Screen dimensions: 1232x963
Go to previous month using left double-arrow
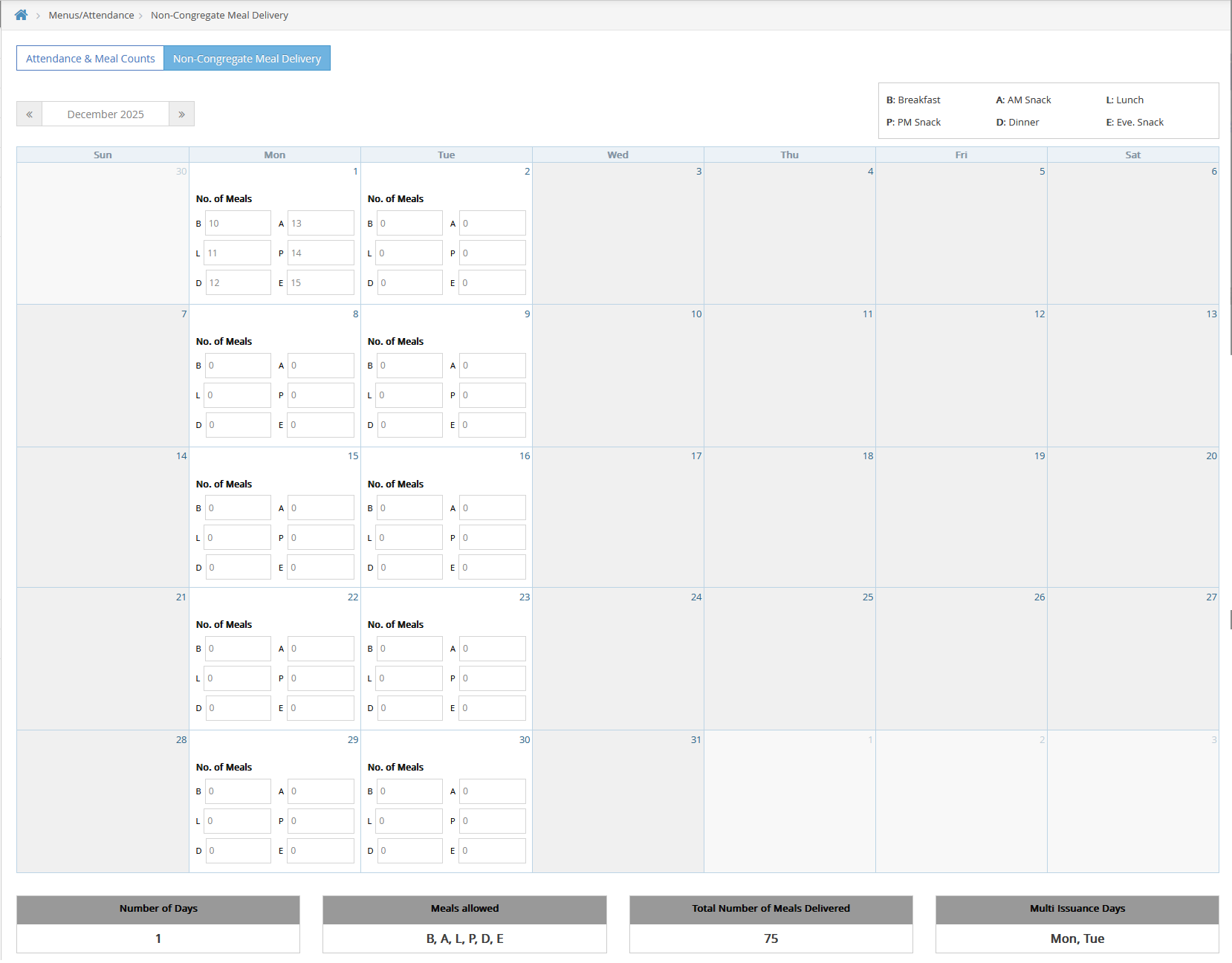[x=29, y=114]
